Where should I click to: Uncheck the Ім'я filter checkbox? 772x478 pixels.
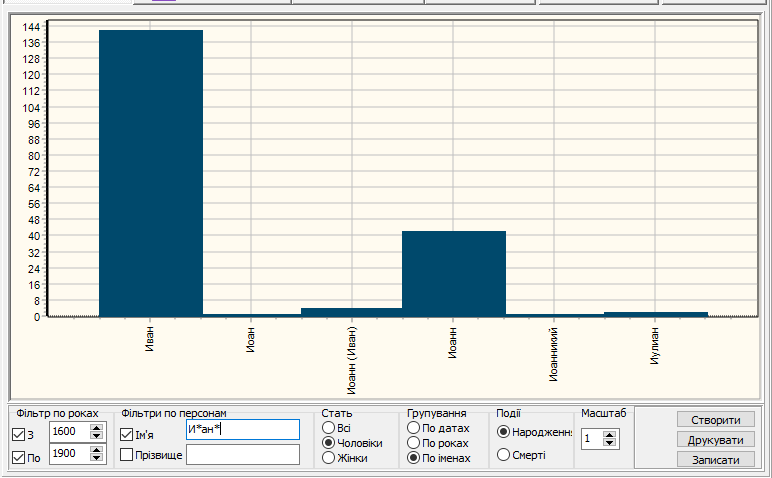pyautogui.click(x=127, y=434)
